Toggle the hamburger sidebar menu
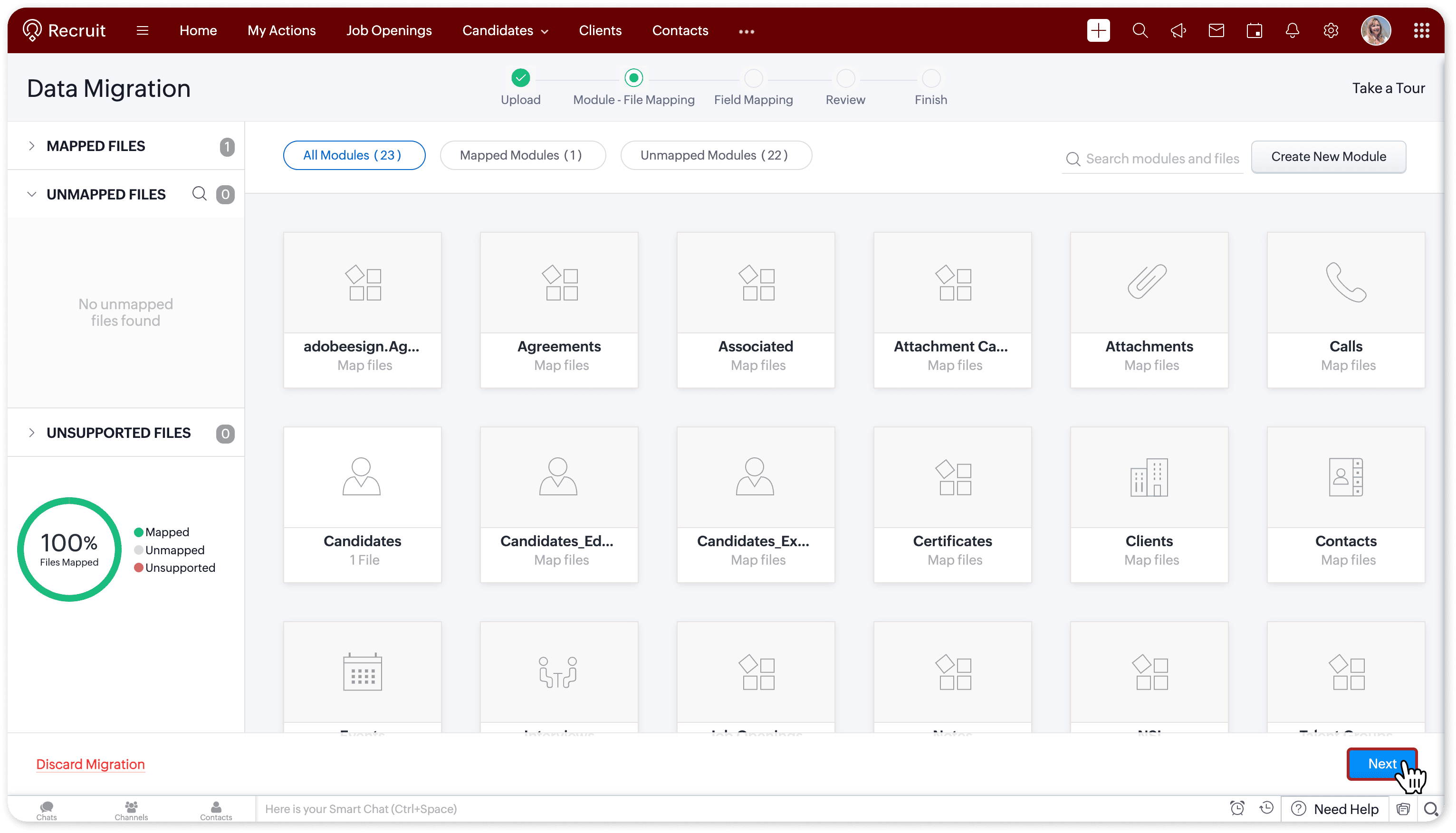Screen dimensions: 1456x833 (x=143, y=30)
